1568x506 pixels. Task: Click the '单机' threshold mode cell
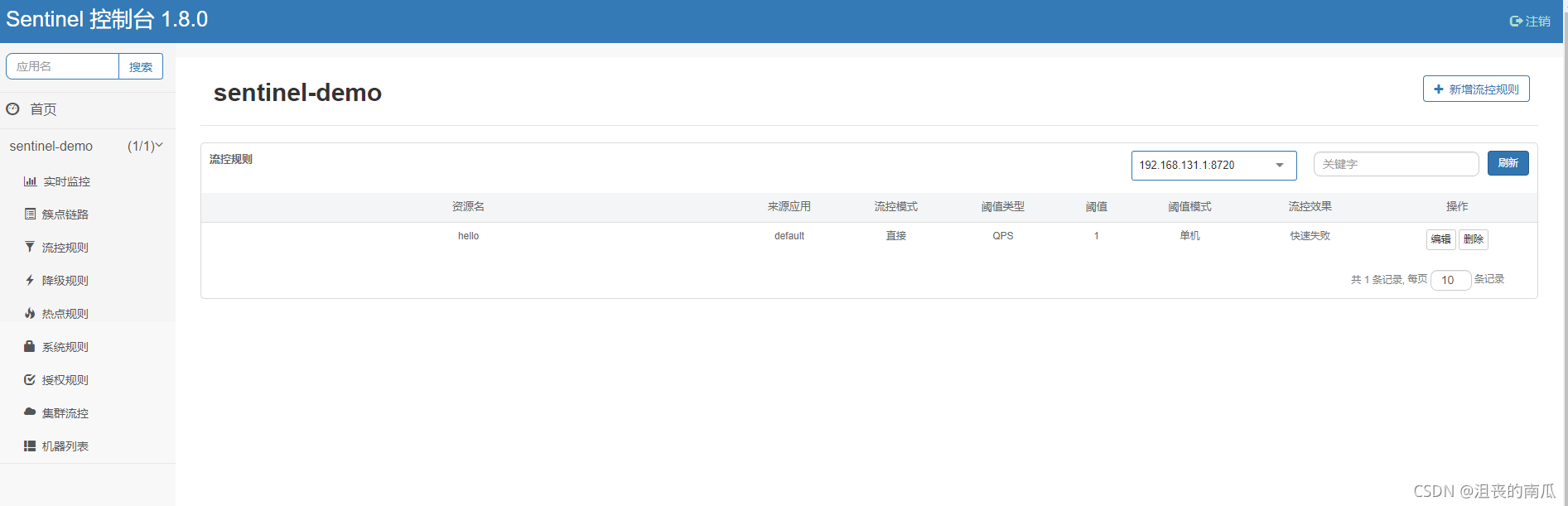tap(1189, 236)
